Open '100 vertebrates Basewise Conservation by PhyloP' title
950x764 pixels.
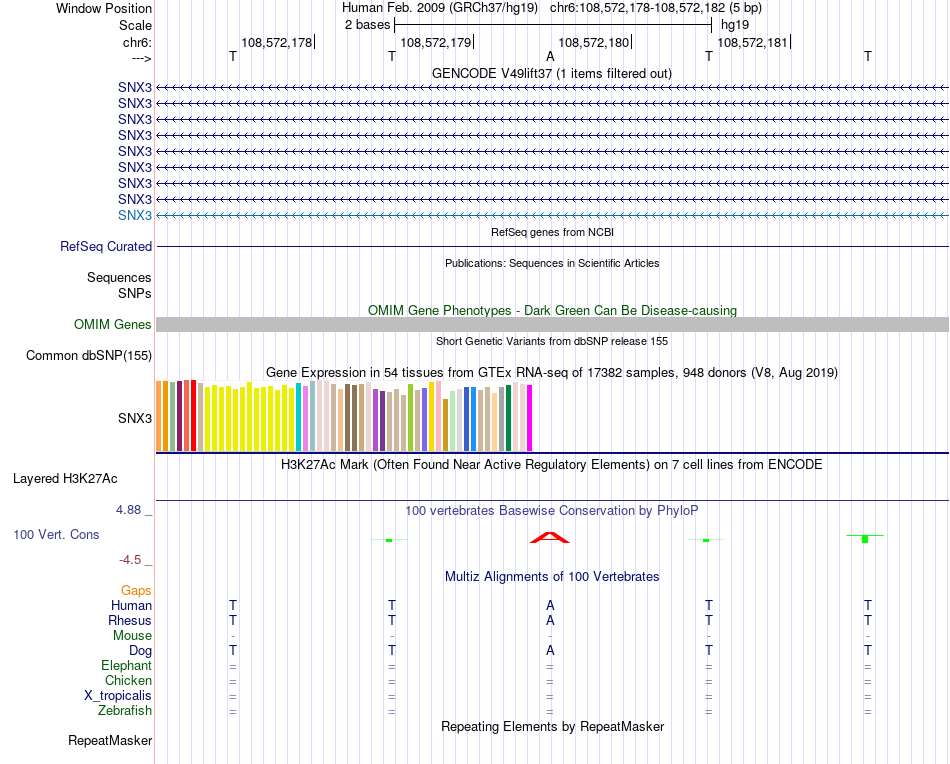point(552,511)
